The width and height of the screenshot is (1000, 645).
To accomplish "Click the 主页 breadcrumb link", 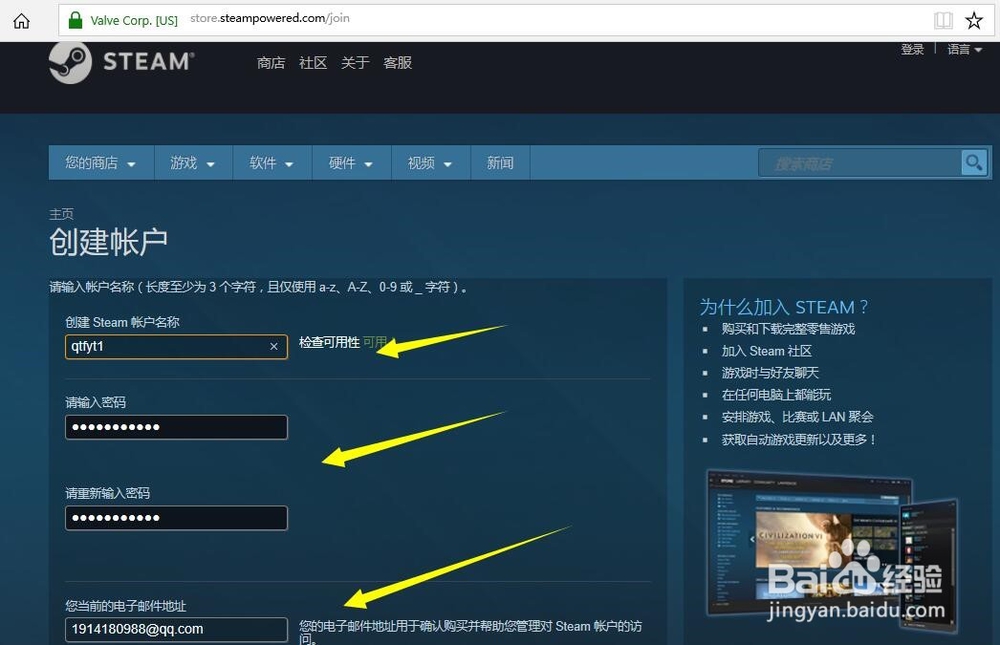I will click(61, 214).
